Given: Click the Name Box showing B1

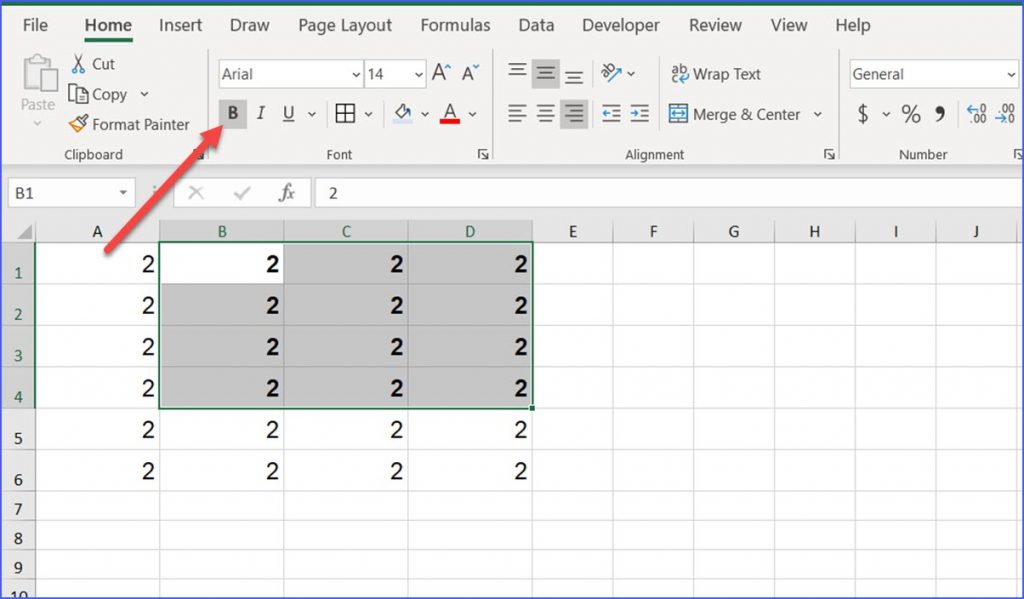Looking at the screenshot, I should point(63,192).
